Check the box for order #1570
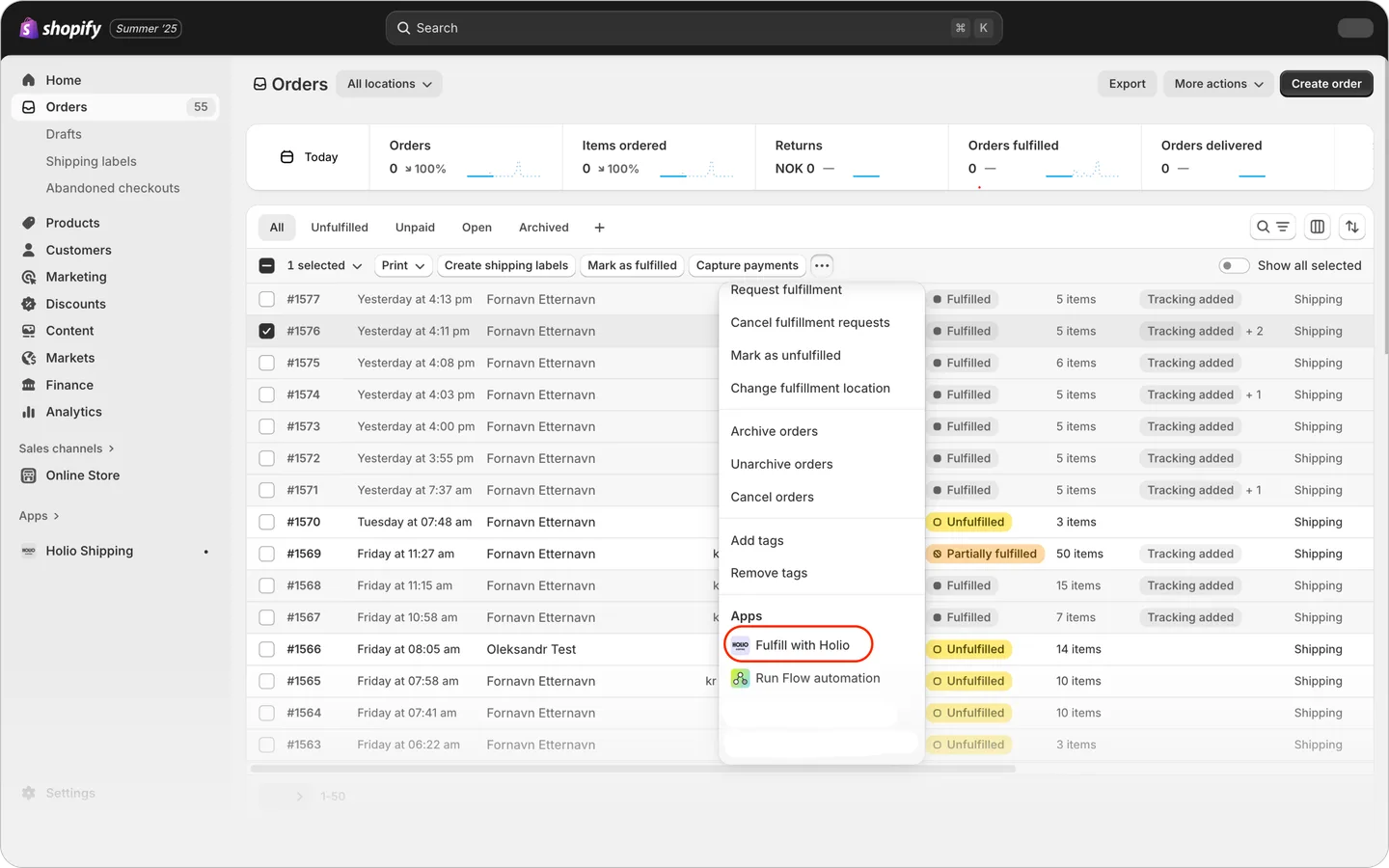1389x868 pixels. tap(267, 522)
